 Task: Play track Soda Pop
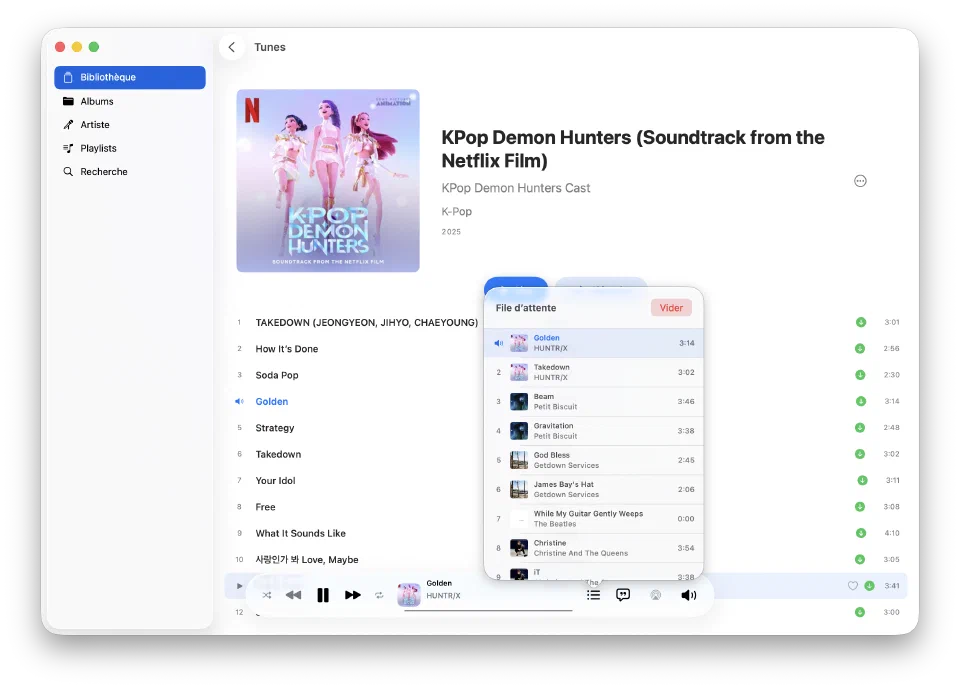point(277,375)
